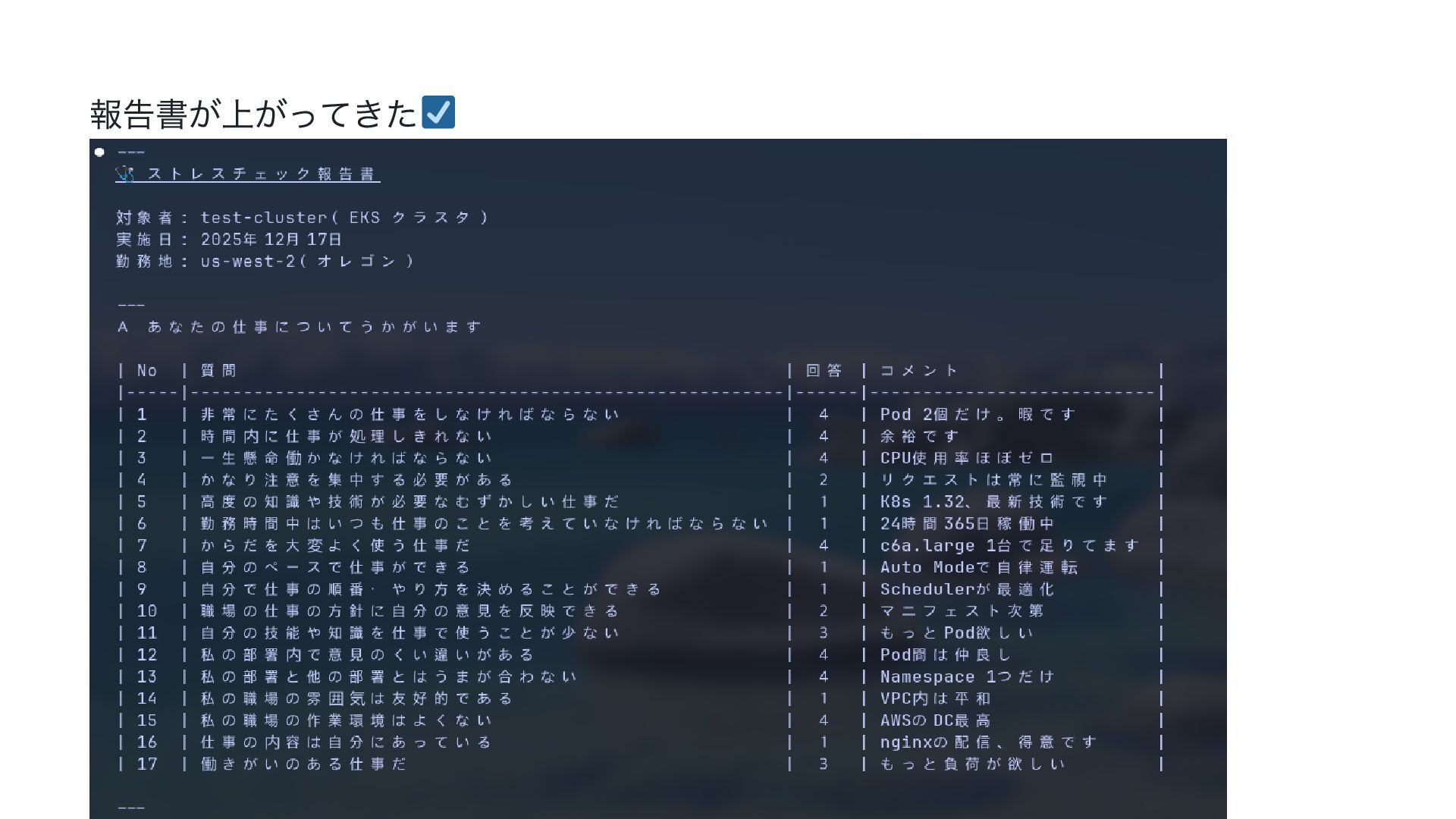Click the No column header
This screenshot has height=819, width=1456.
pyautogui.click(x=147, y=371)
